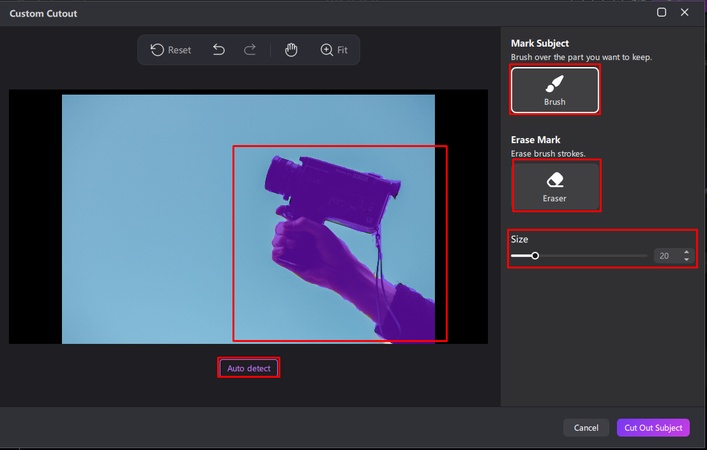Decrease brush size with the down stepper arrow
The height and width of the screenshot is (450, 707).
click(686, 260)
